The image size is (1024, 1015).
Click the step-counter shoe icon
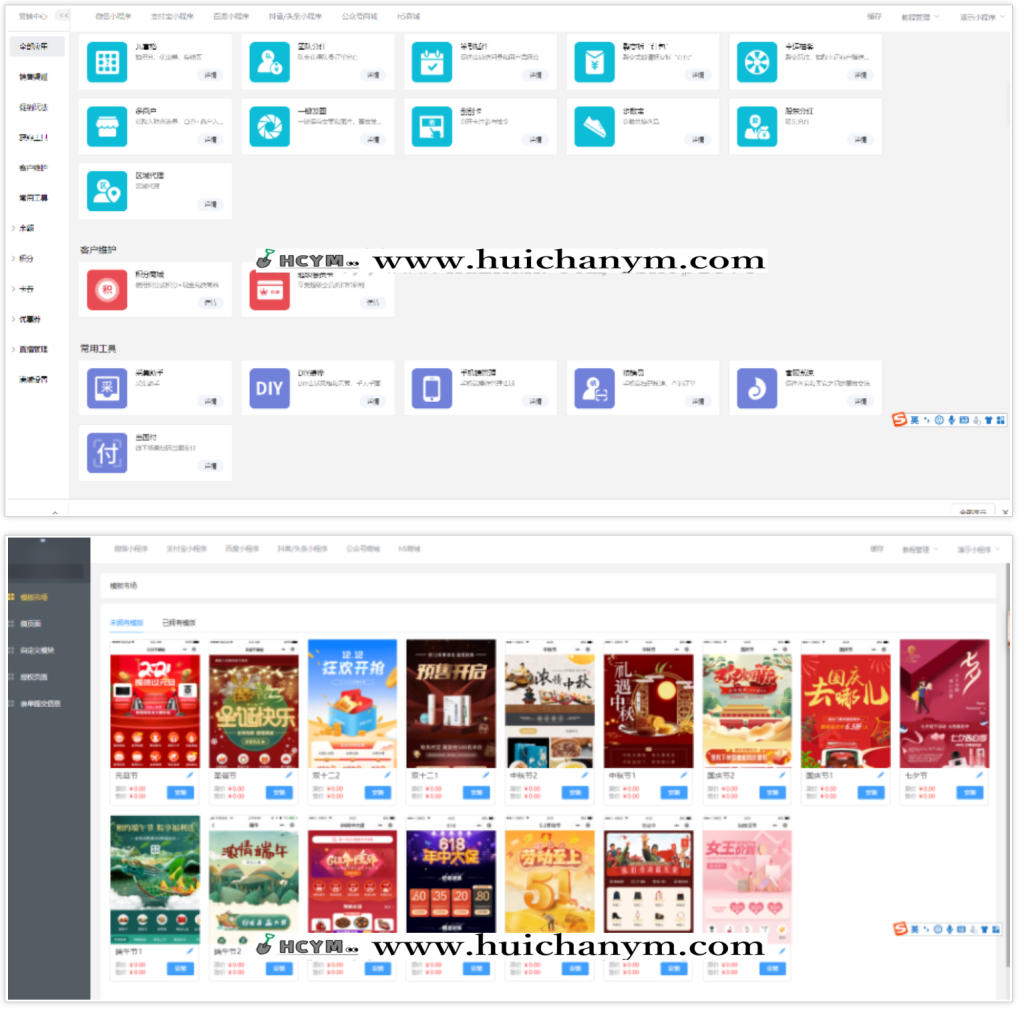[593, 126]
